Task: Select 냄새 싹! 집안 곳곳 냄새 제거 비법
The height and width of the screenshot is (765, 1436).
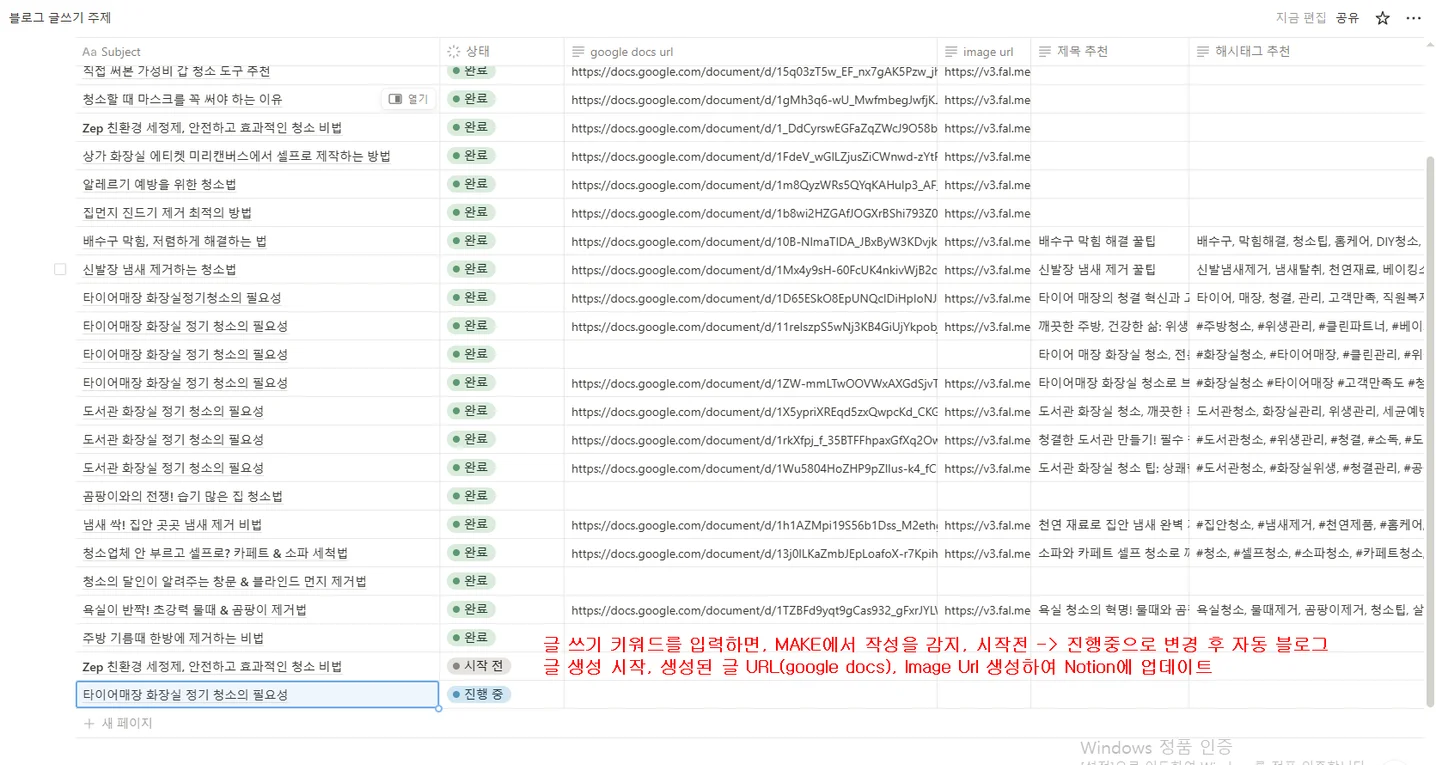Action: [x=172, y=525]
